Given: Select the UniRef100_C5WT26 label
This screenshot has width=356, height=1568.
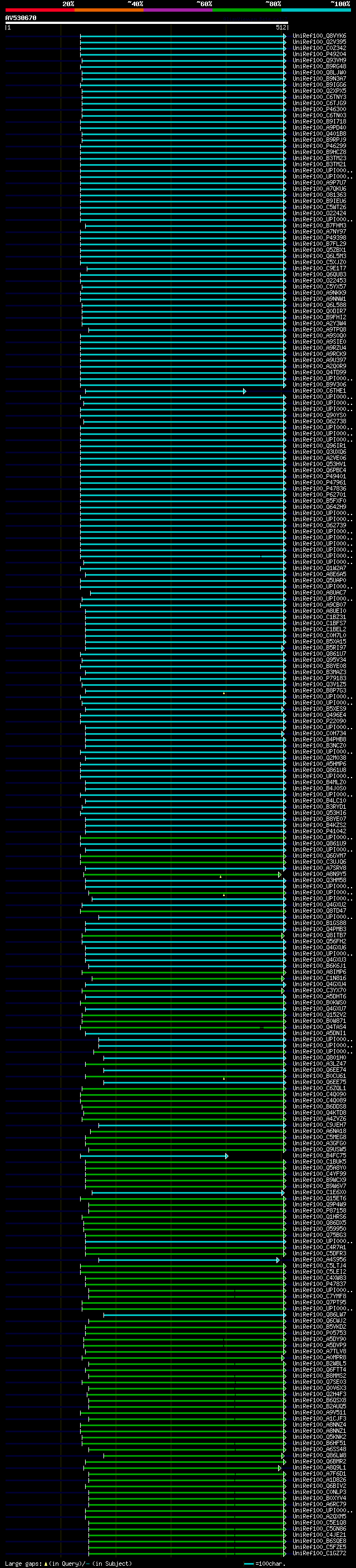Looking at the screenshot, I should point(319,207).
